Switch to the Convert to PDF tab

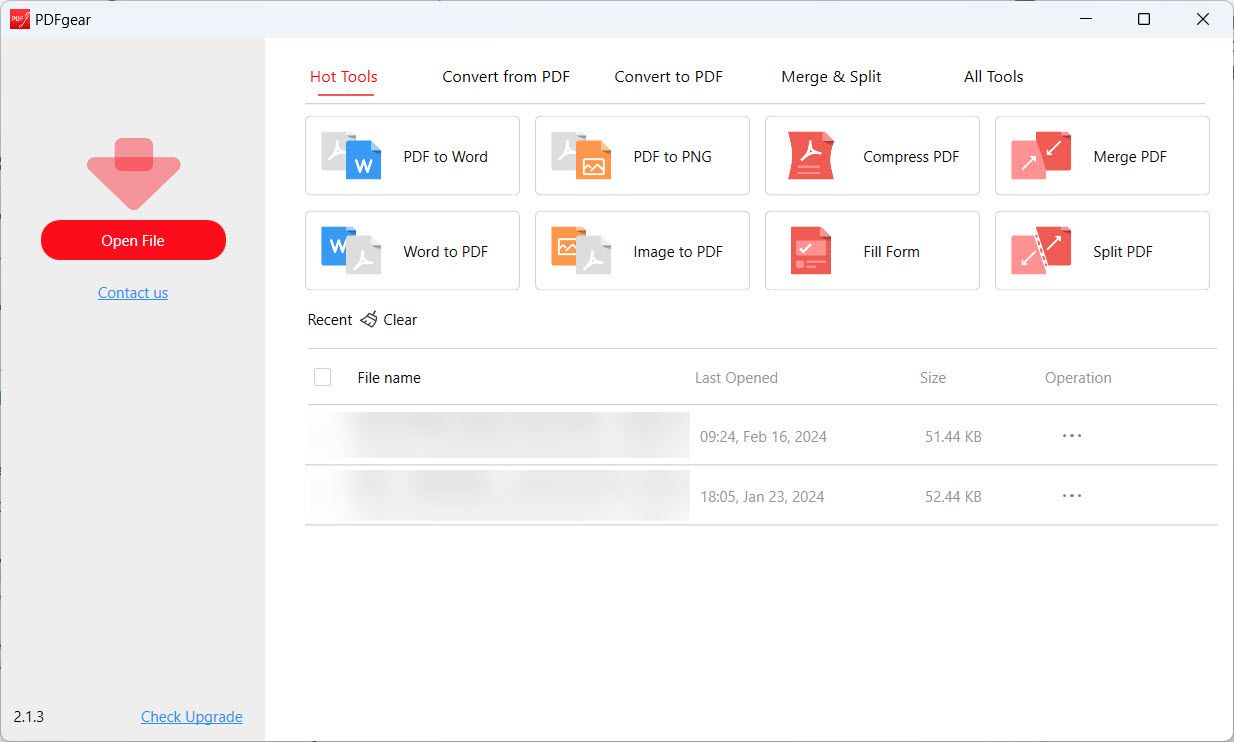tap(668, 76)
